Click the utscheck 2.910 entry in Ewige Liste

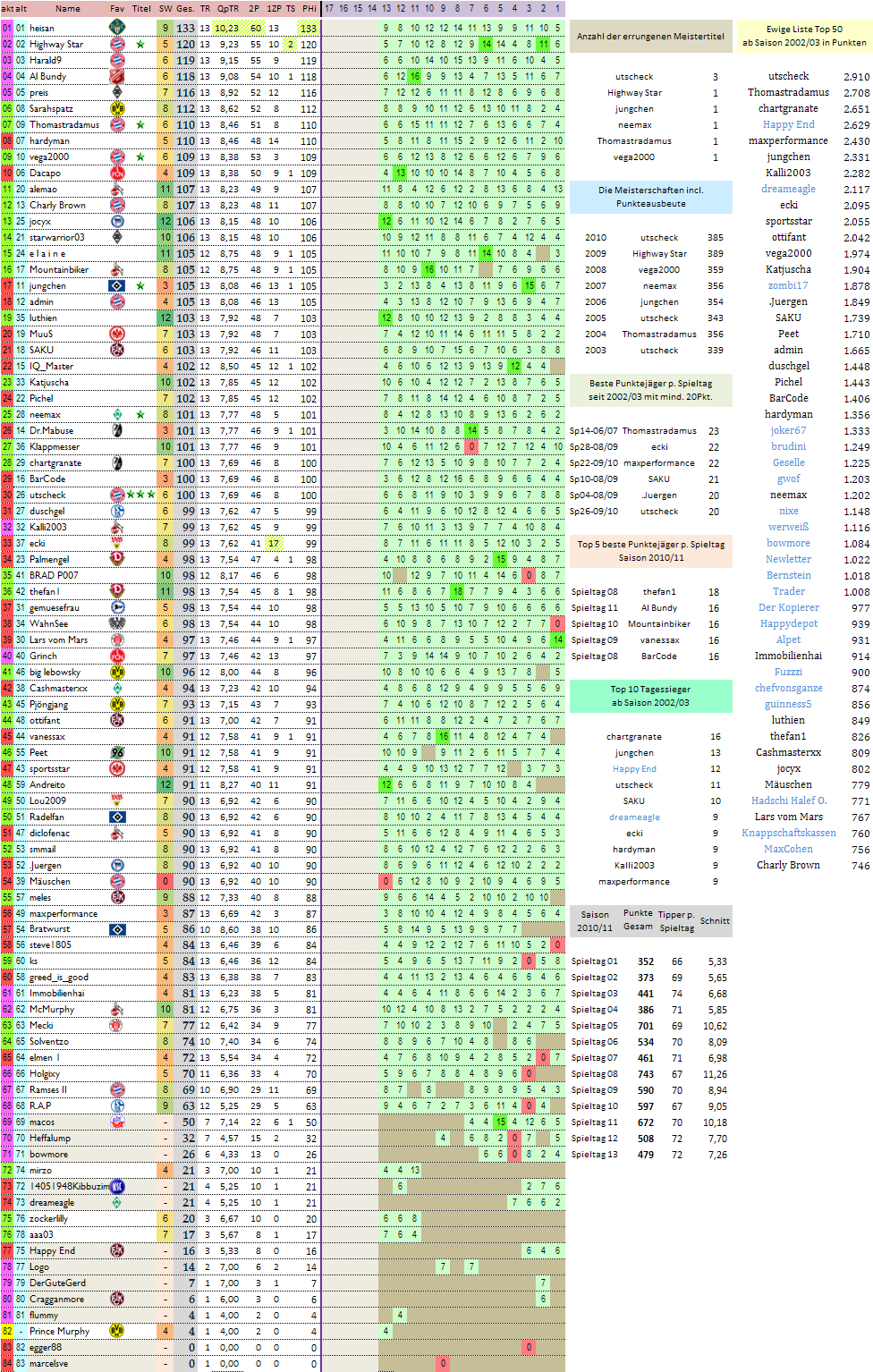(x=804, y=76)
